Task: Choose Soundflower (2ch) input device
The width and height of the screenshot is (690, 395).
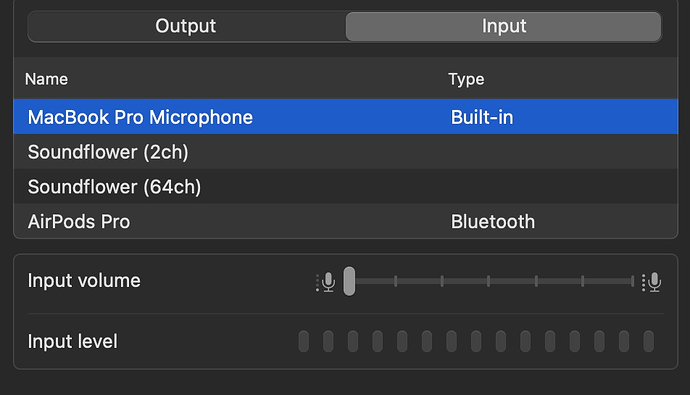Action: tap(345, 152)
